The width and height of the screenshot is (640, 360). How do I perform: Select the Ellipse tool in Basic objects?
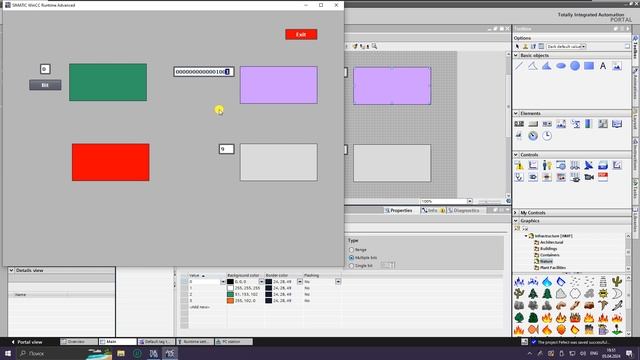(561, 66)
